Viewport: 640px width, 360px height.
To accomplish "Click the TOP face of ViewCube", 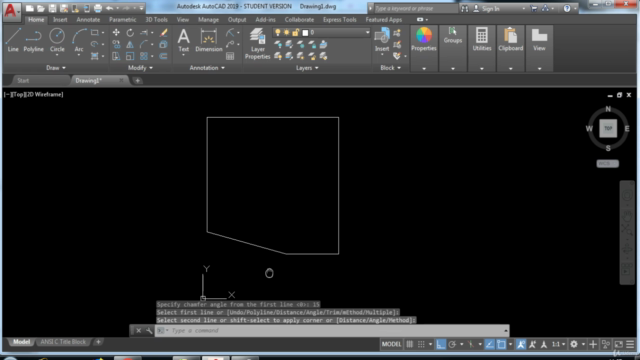I will click(608, 128).
